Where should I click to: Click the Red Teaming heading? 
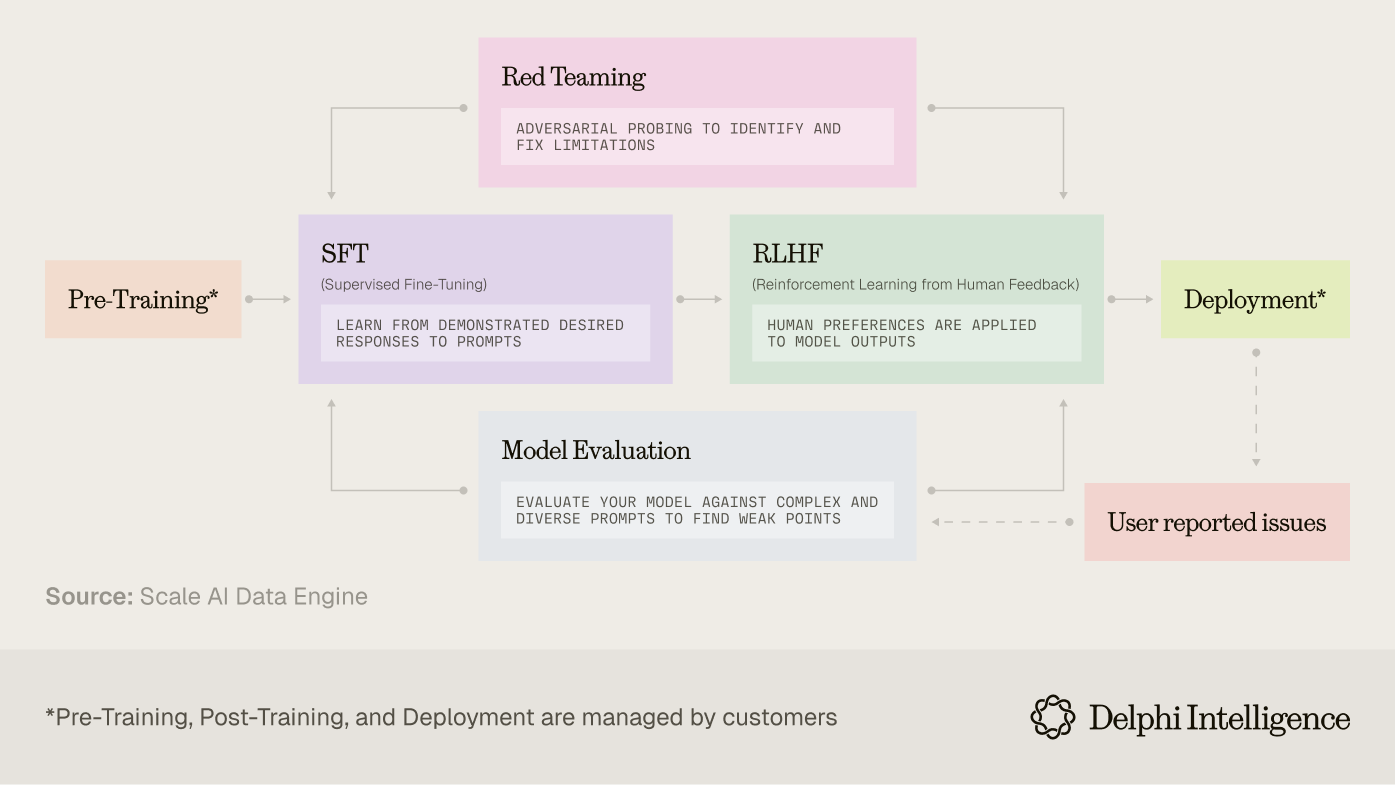tap(573, 77)
